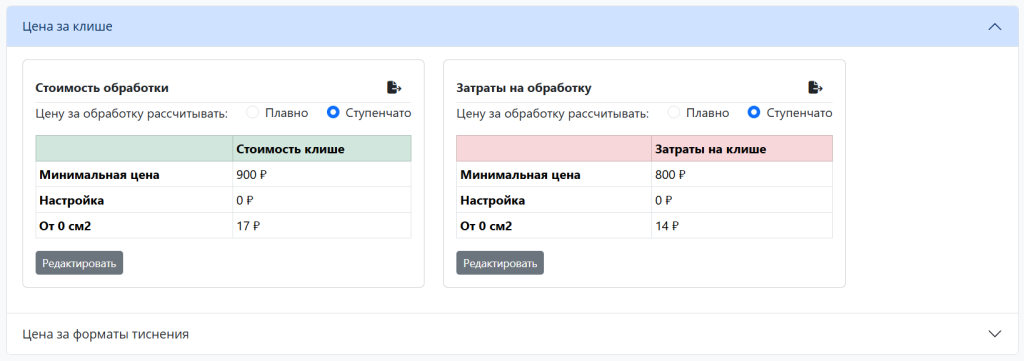Open Цена за клише accordion header
Screen dimensions: 1024x361
click(512, 27)
